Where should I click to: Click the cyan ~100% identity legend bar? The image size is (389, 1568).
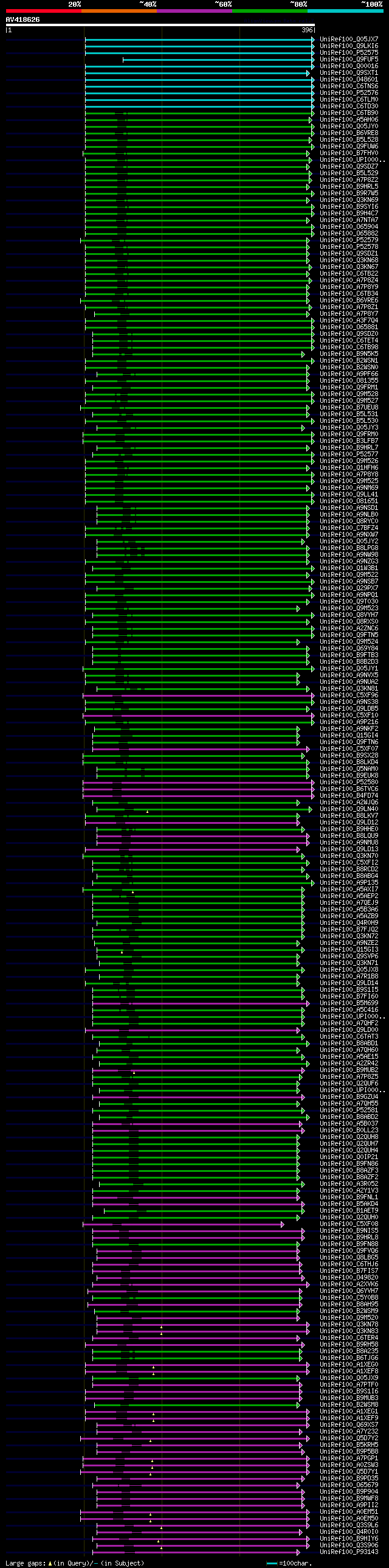pos(345,11)
